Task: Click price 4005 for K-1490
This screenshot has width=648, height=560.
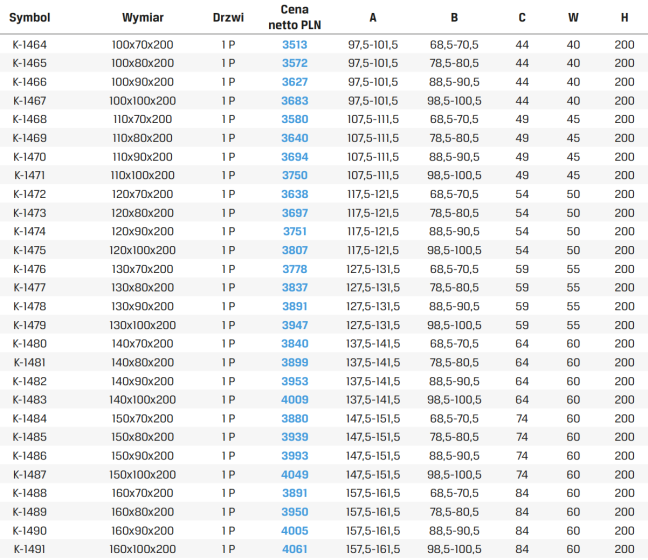Action: pos(295,531)
